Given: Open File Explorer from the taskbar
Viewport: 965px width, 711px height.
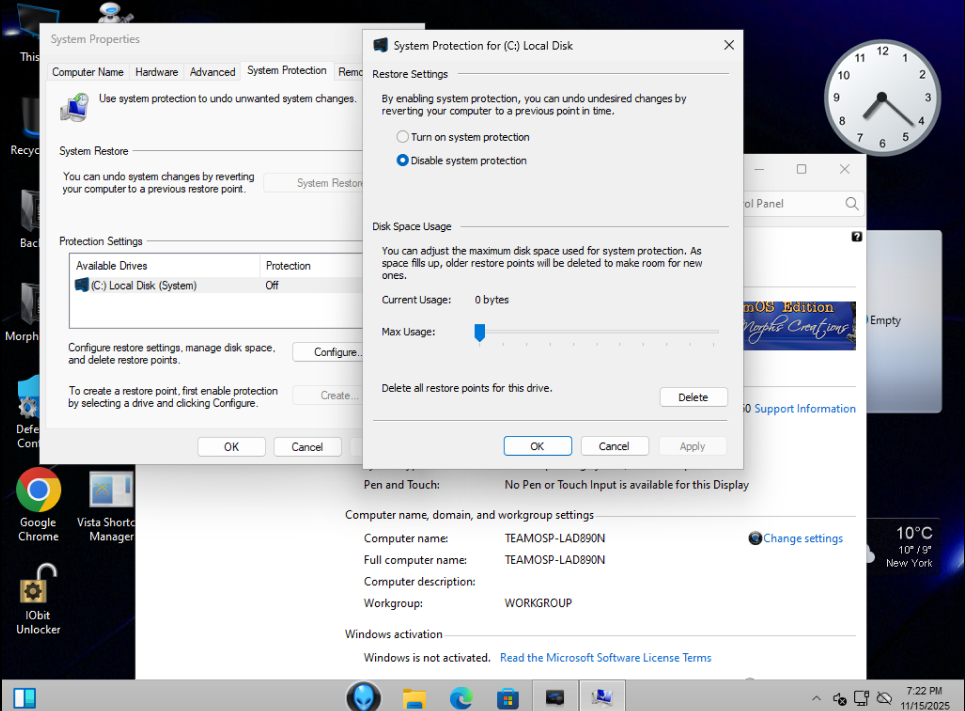Looking at the screenshot, I should click(415, 697).
